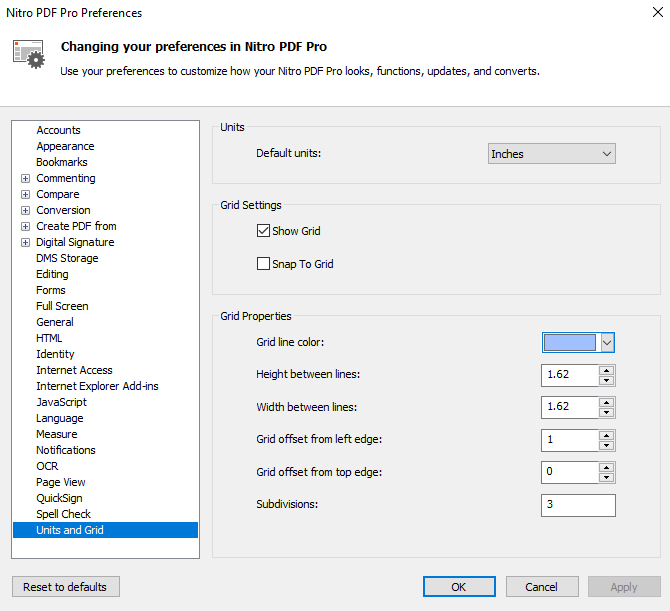Open the Commenting preferences
The height and width of the screenshot is (611, 670).
(x=65, y=178)
